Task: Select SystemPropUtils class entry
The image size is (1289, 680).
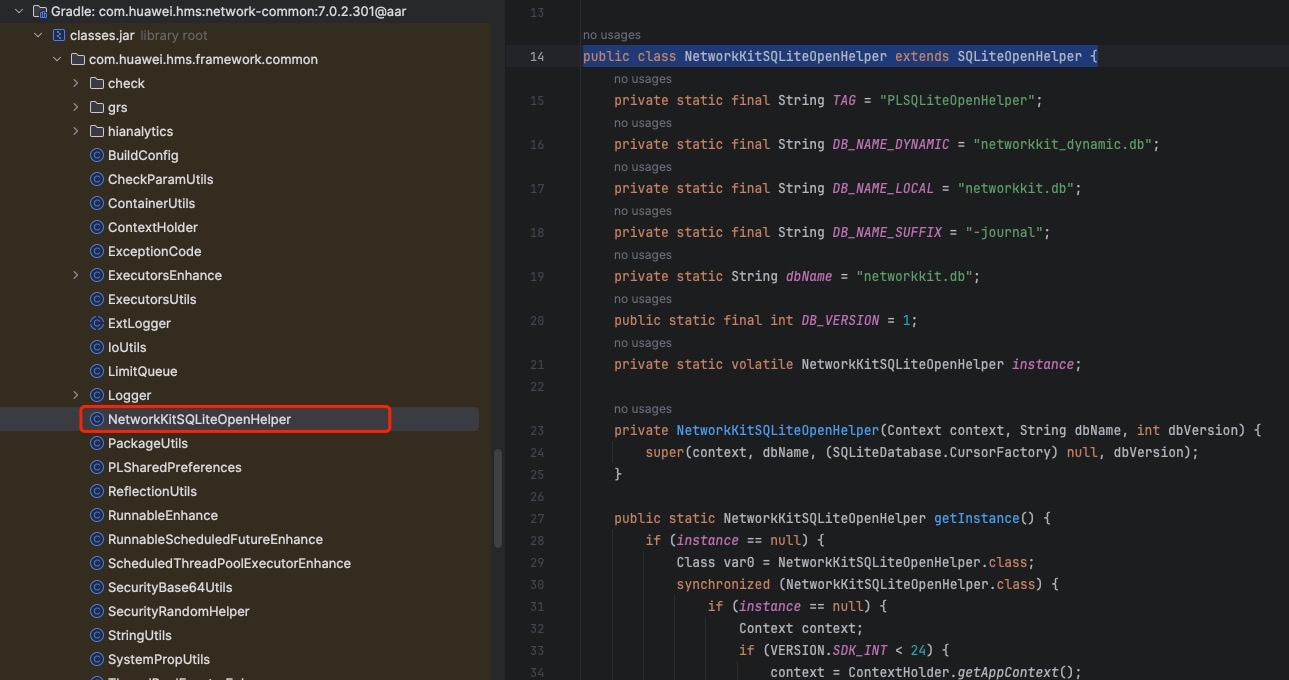Action: pyautogui.click(x=158, y=659)
